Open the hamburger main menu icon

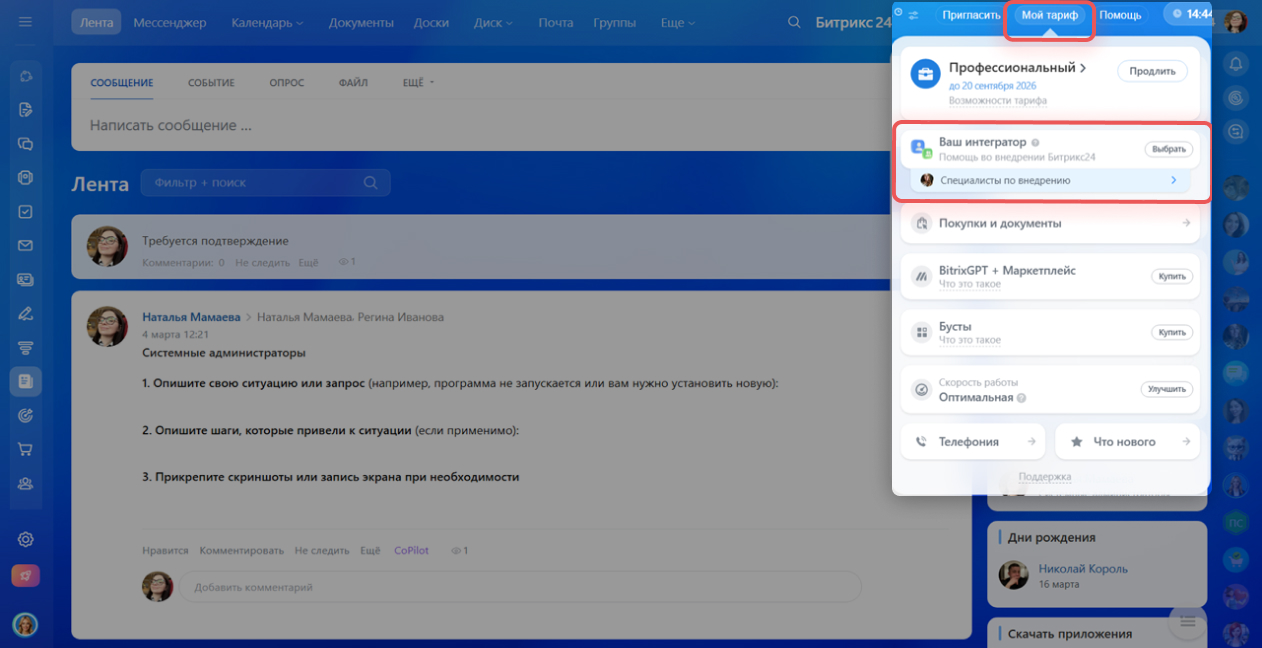click(26, 22)
